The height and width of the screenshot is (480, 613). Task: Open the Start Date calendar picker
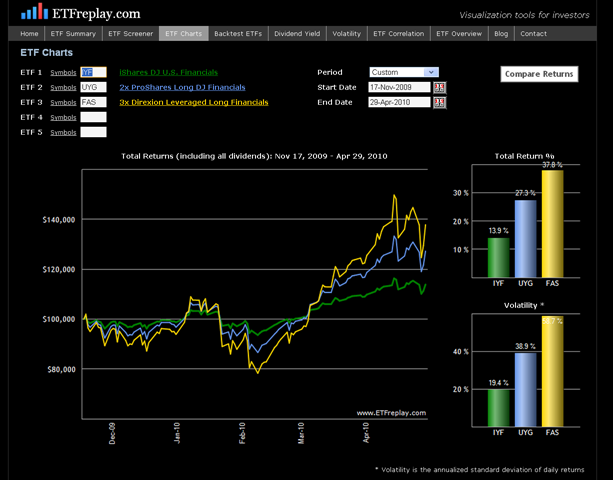click(439, 88)
